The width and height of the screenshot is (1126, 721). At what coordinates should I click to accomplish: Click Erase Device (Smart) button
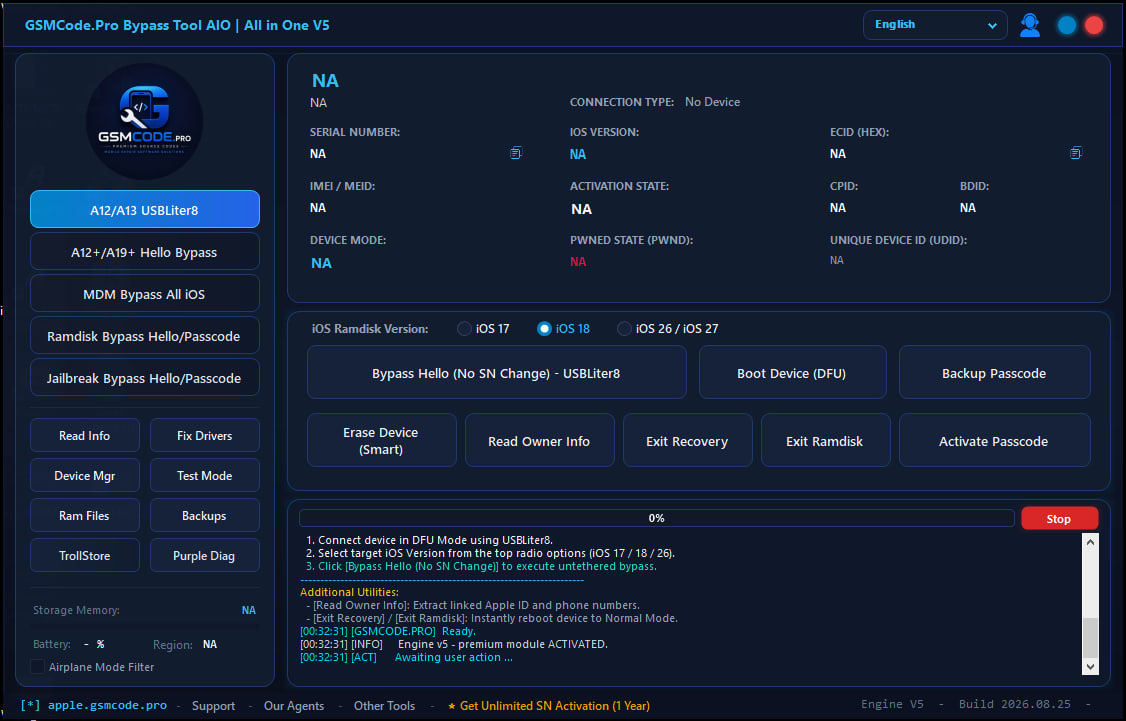(x=381, y=440)
